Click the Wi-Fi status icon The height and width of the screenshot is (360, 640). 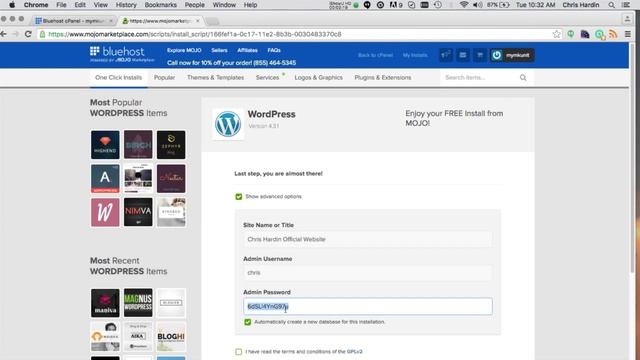(464, 5)
